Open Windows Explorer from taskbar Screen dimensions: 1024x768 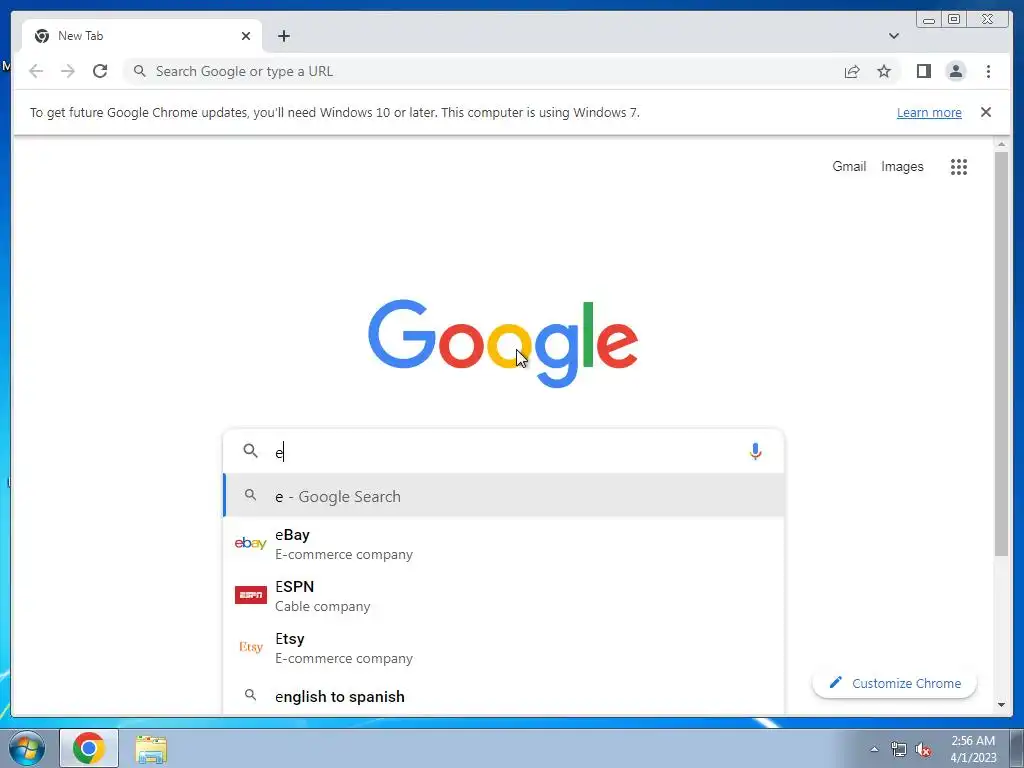151,749
